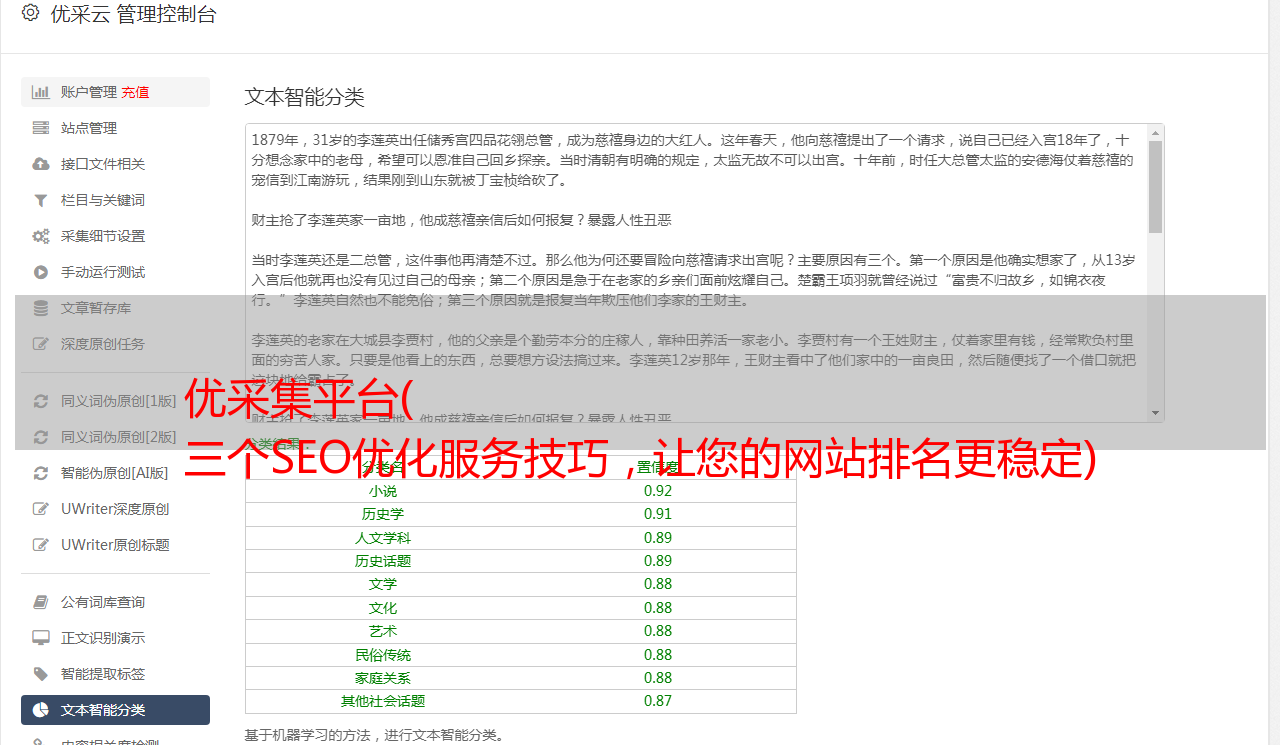Click the 历史话题 category cell
Image resolution: width=1280 pixels, height=745 pixels.
pos(382,561)
